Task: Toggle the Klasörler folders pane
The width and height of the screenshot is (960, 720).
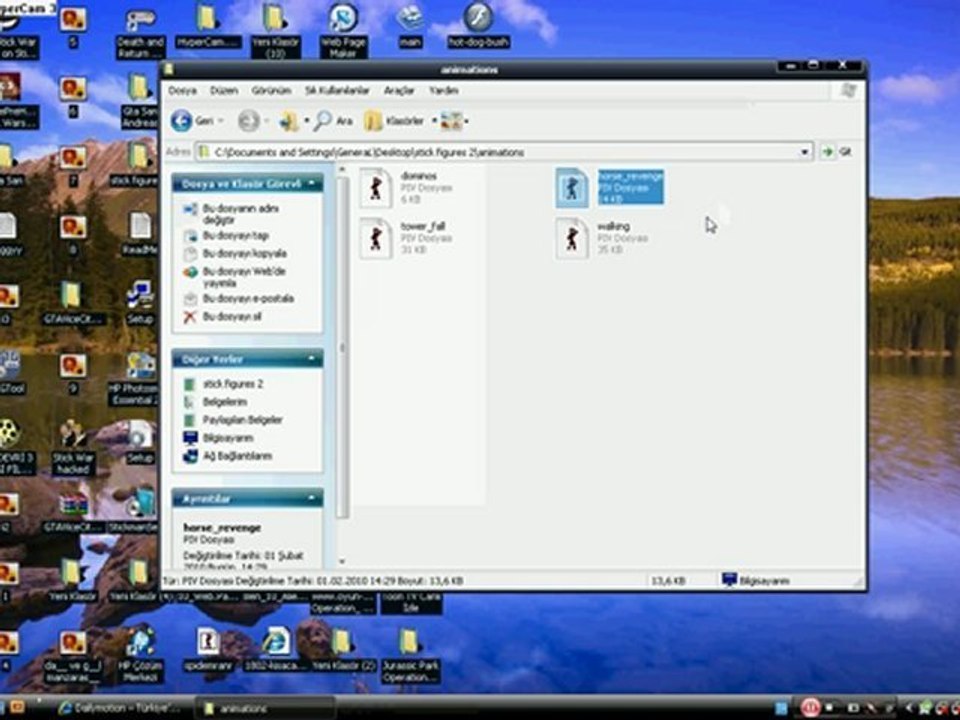Action: coord(394,121)
